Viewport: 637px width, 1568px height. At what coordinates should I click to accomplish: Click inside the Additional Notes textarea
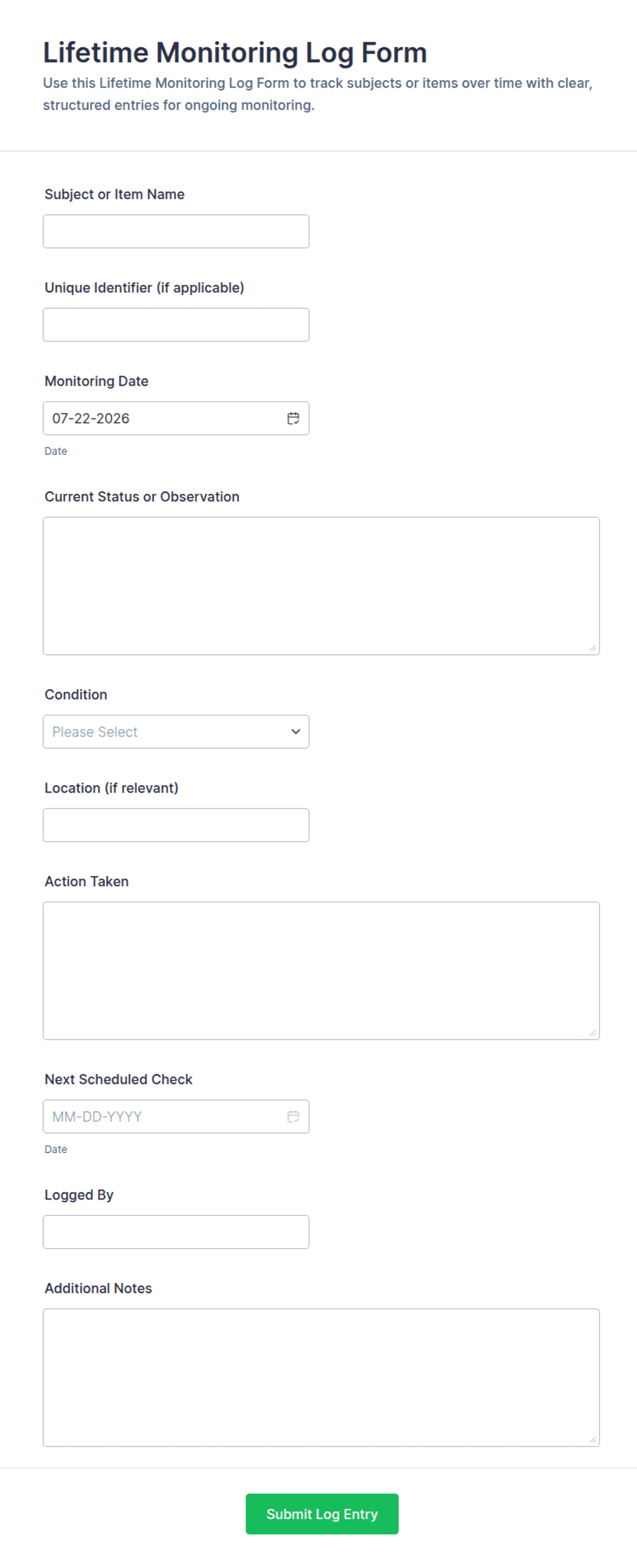coord(321,1378)
